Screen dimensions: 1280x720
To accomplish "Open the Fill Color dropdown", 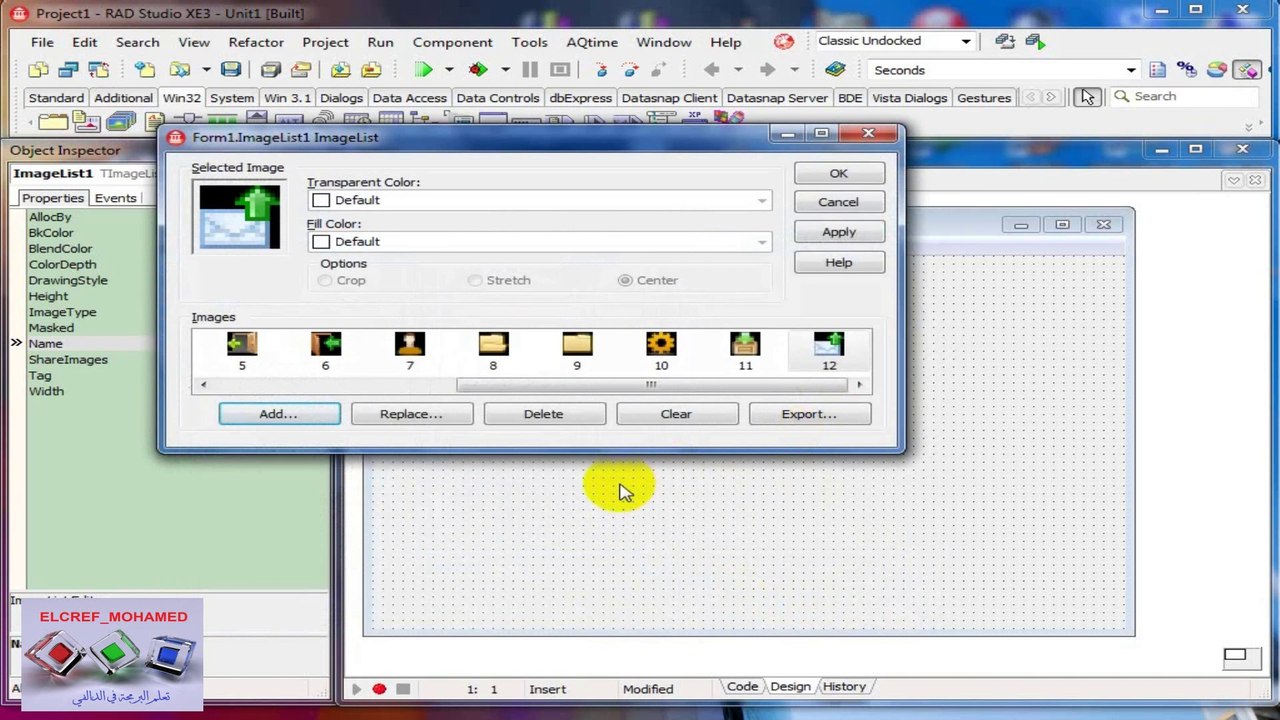I will pyautogui.click(x=762, y=242).
